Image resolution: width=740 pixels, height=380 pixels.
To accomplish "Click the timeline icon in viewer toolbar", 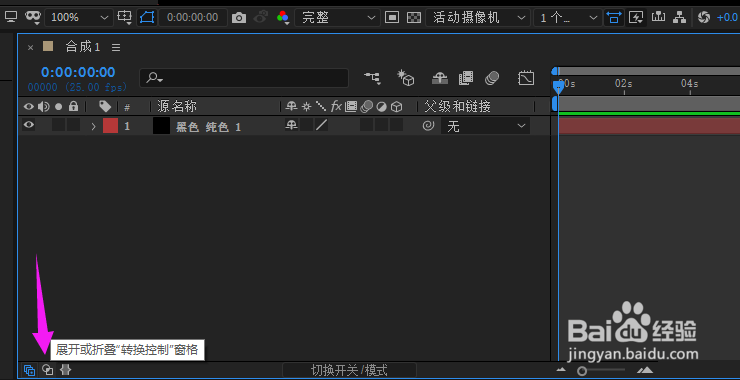I will (x=658, y=17).
